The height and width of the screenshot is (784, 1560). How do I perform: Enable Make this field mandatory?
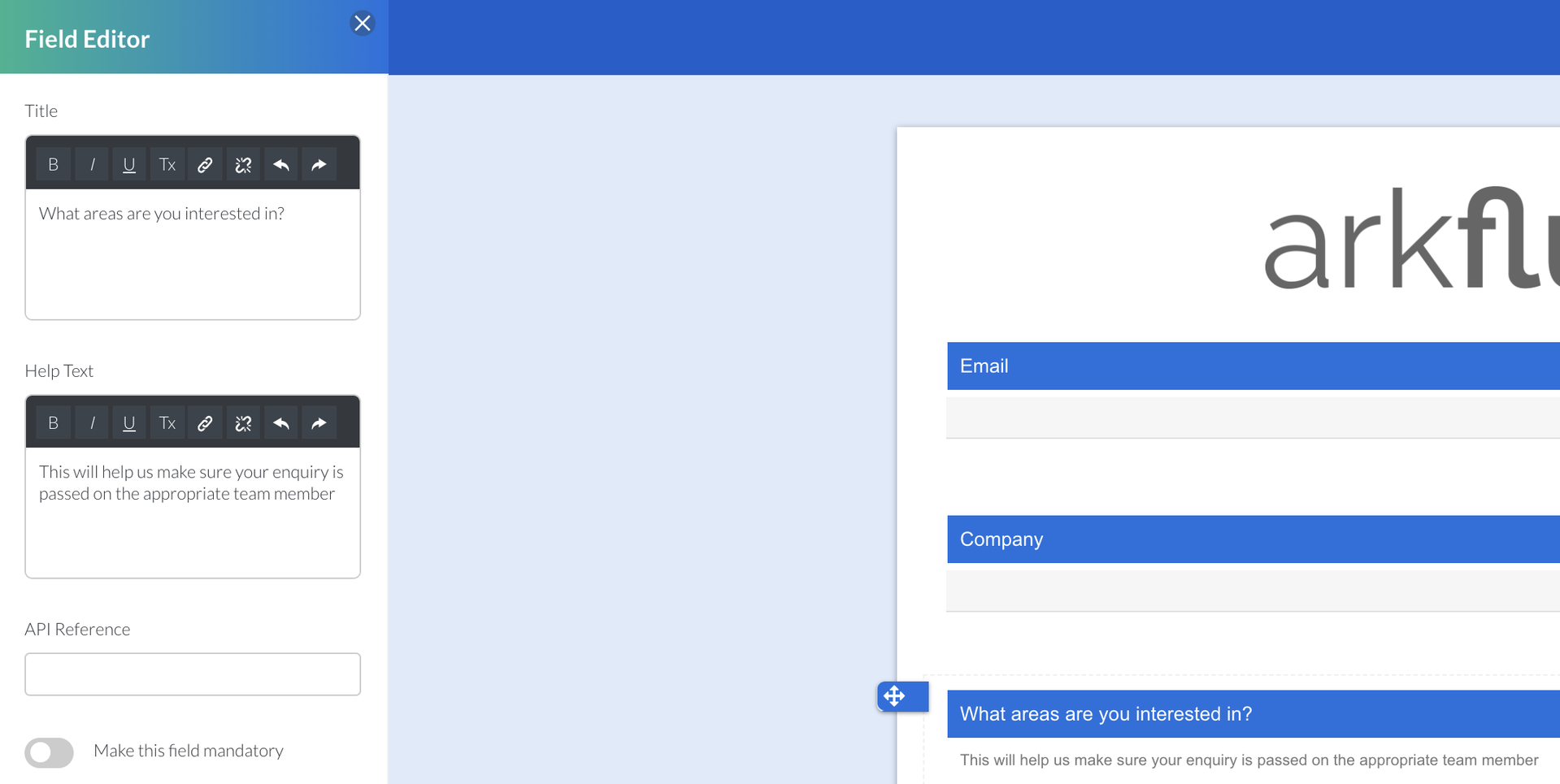click(49, 752)
